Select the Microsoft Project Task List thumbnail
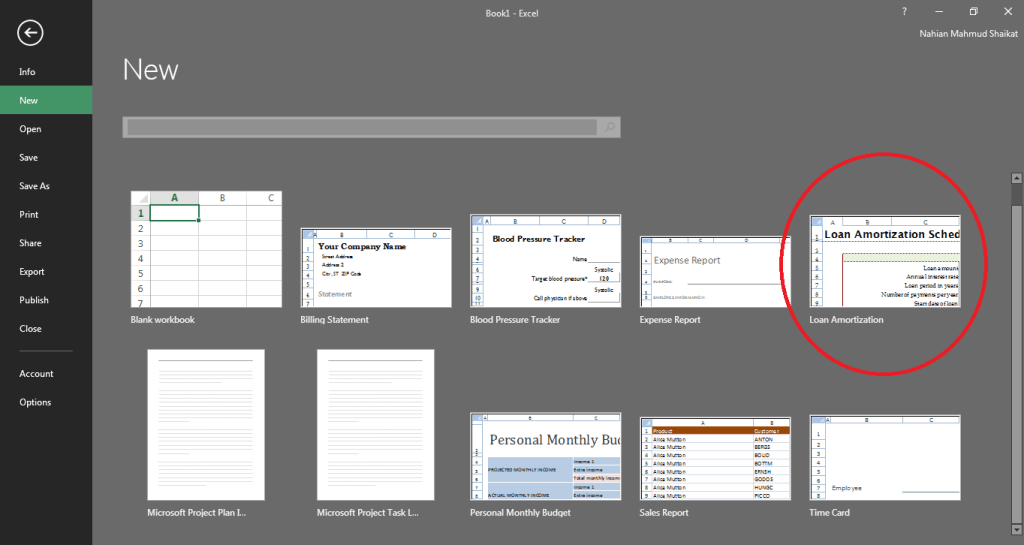 [x=376, y=425]
